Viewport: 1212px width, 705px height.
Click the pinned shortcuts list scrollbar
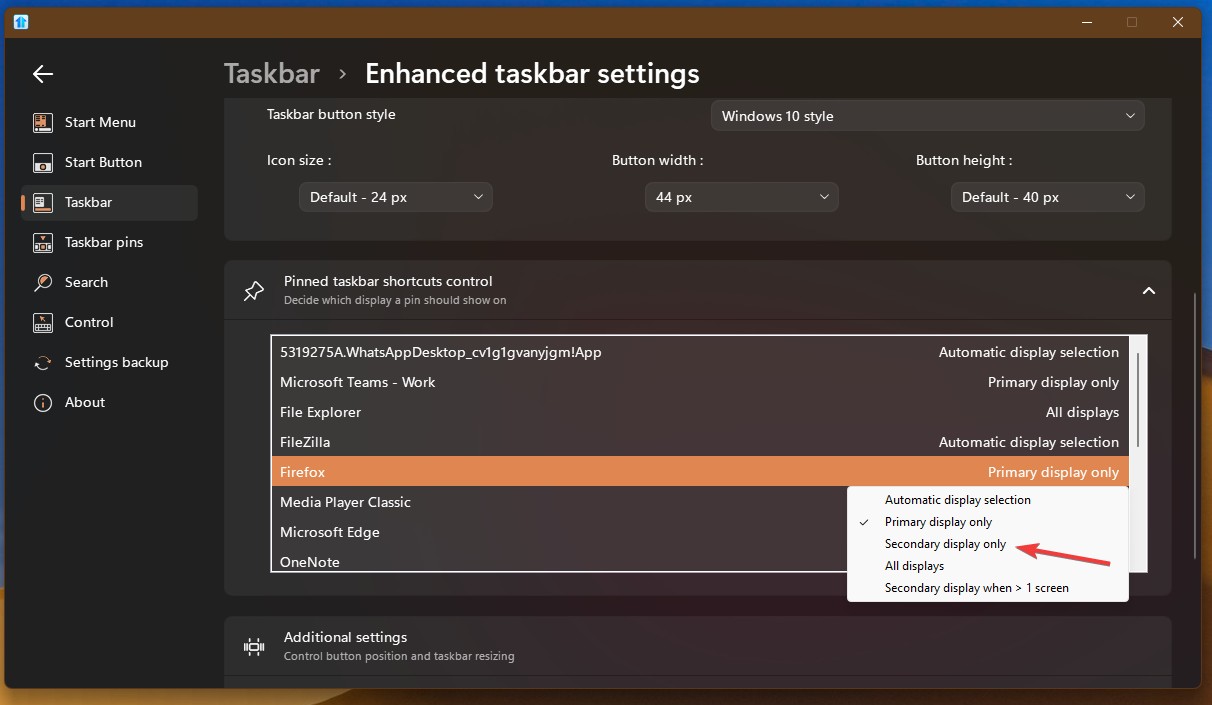pos(1138,400)
